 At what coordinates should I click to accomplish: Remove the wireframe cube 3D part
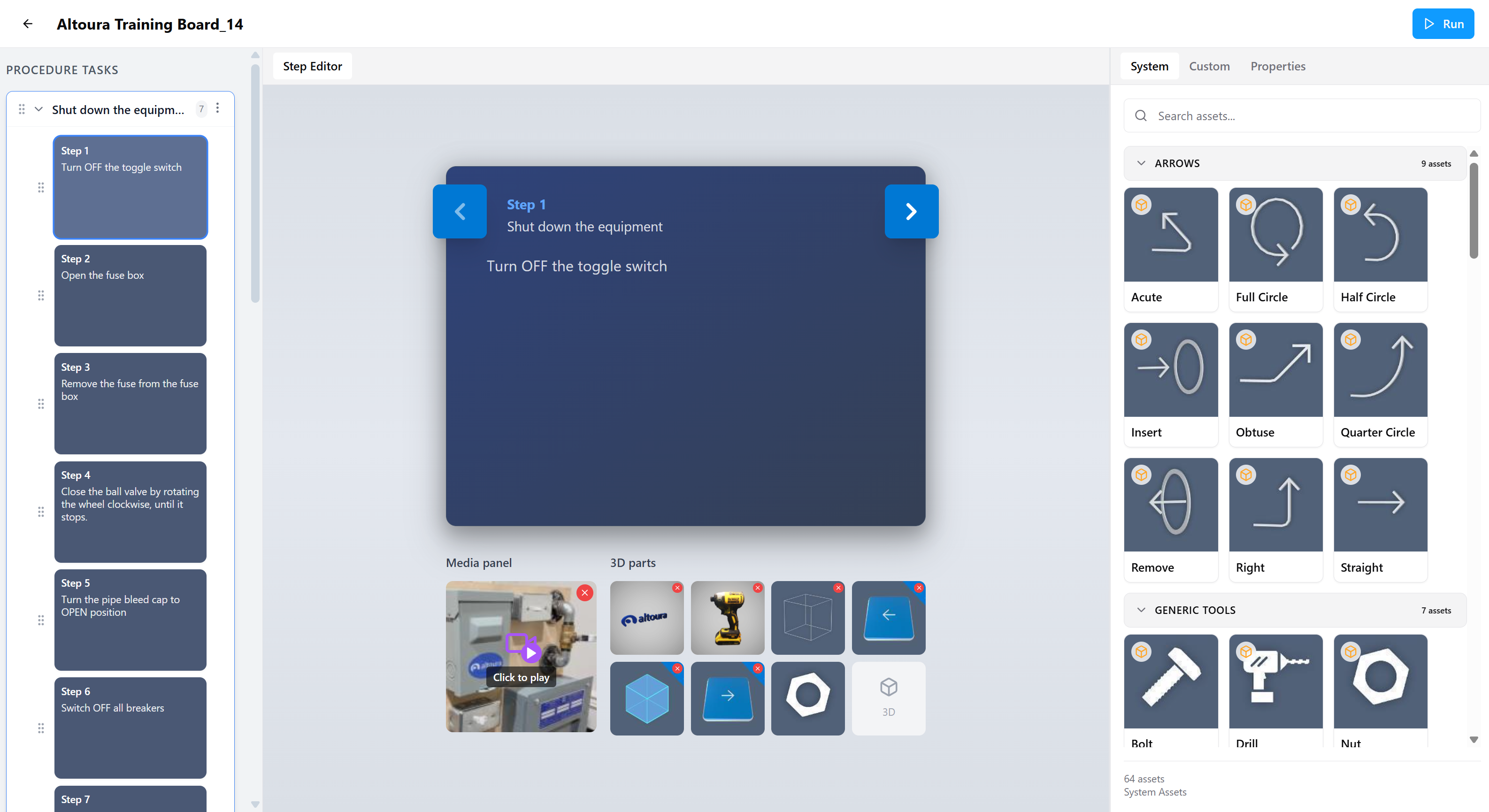pyautogui.click(x=838, y=588)
